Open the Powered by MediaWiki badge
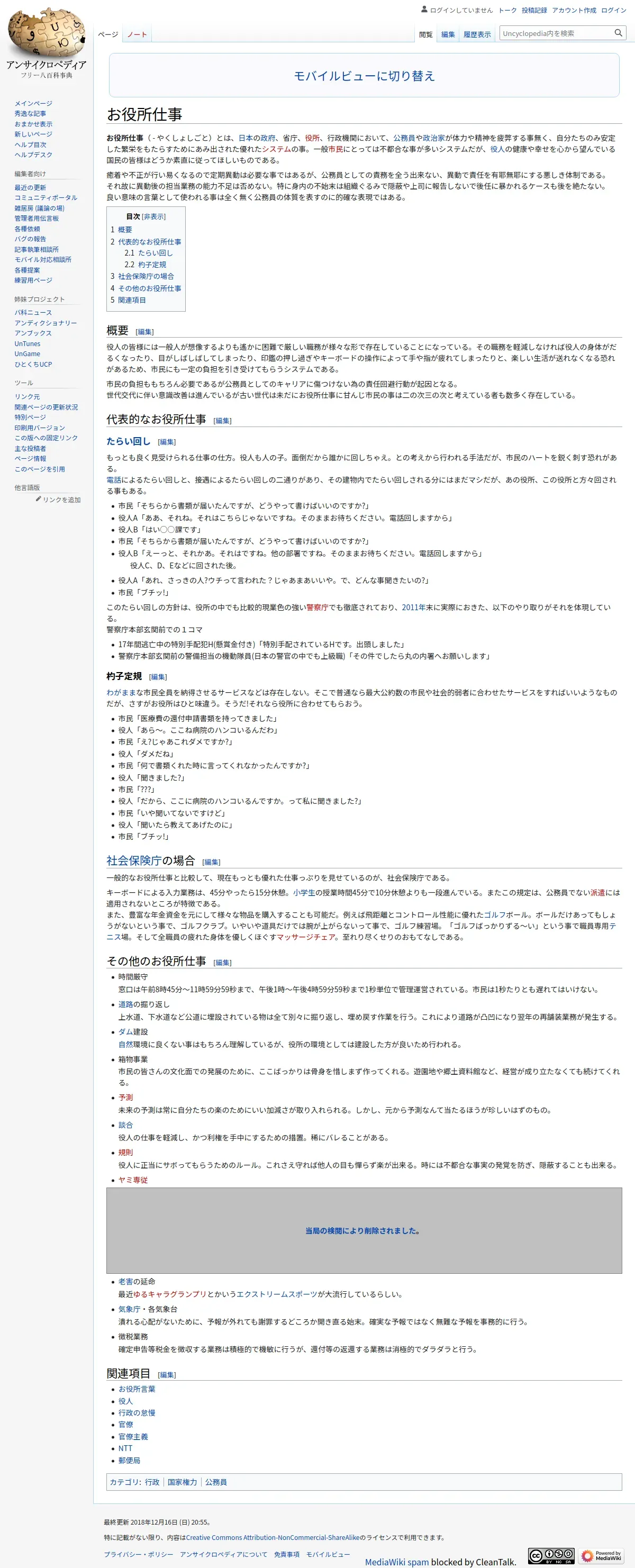 [600, 1556]
